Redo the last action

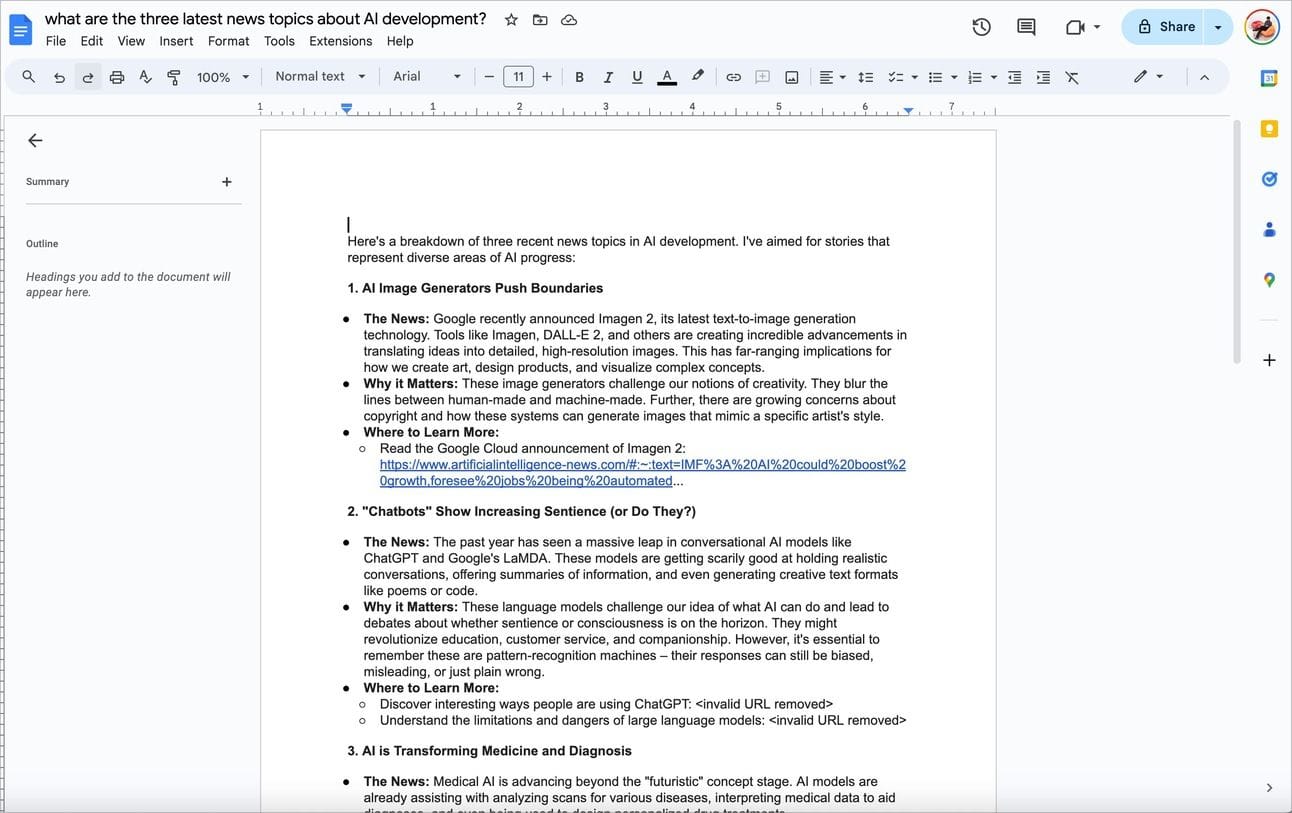coord(88,77)
